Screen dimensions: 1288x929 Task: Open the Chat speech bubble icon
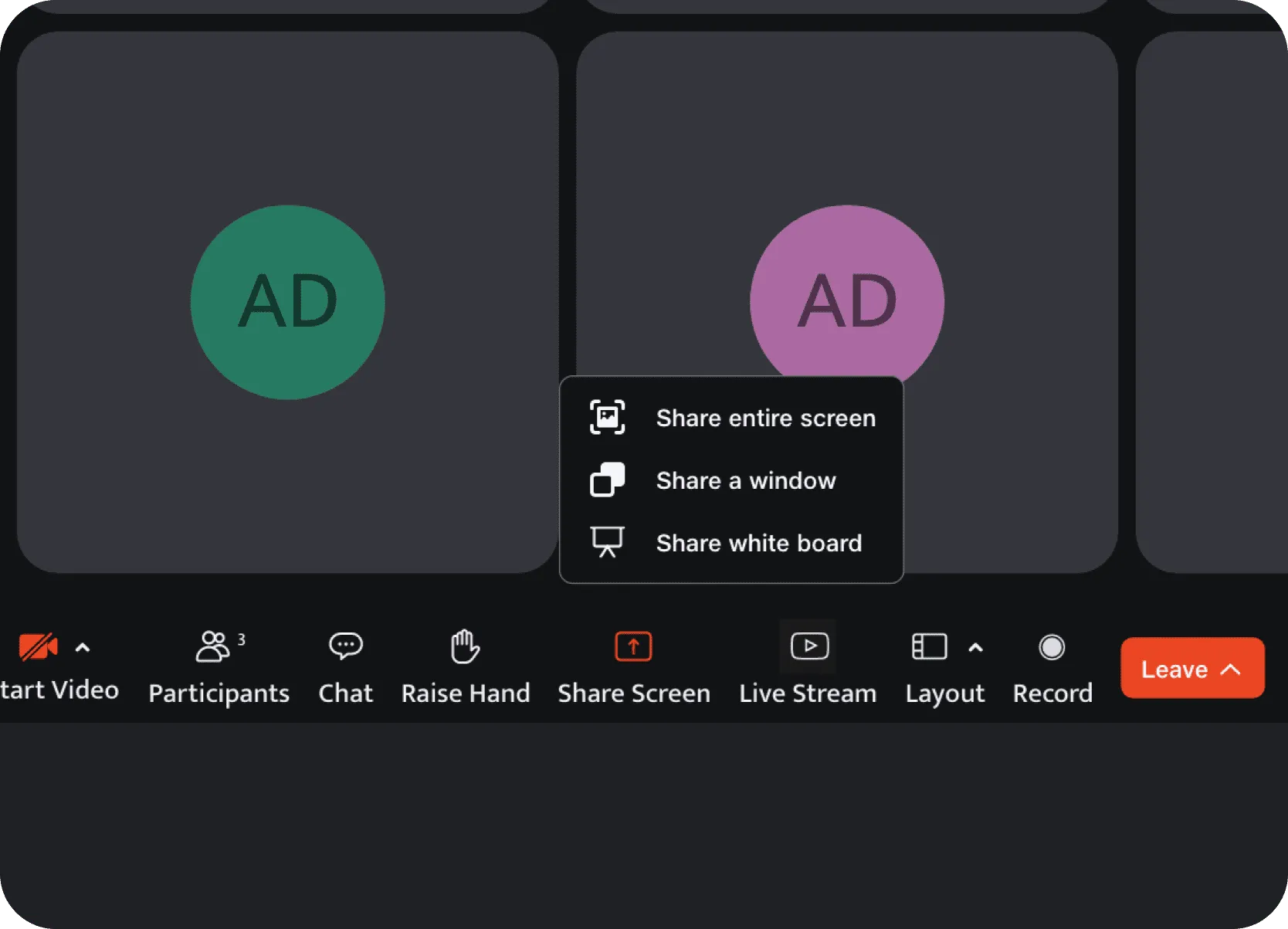pyautogui.click(x=345, y=646)
